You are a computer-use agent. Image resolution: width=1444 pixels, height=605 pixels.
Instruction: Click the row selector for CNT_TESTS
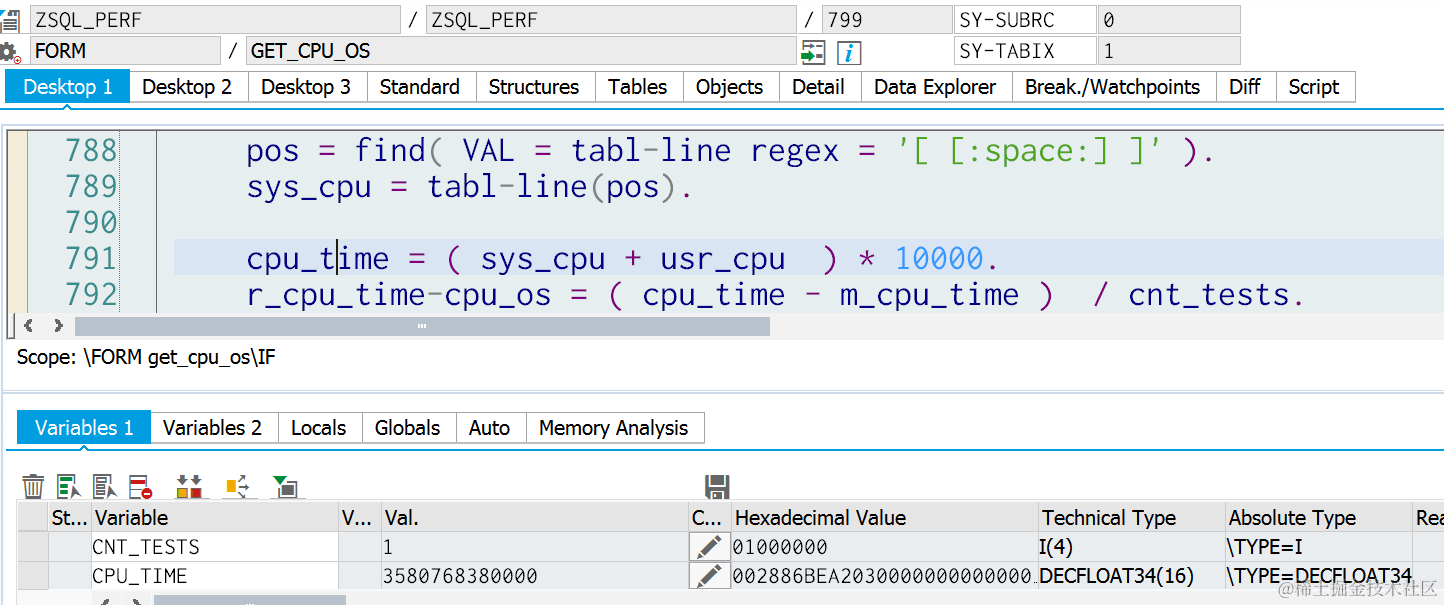click(34, 547)
